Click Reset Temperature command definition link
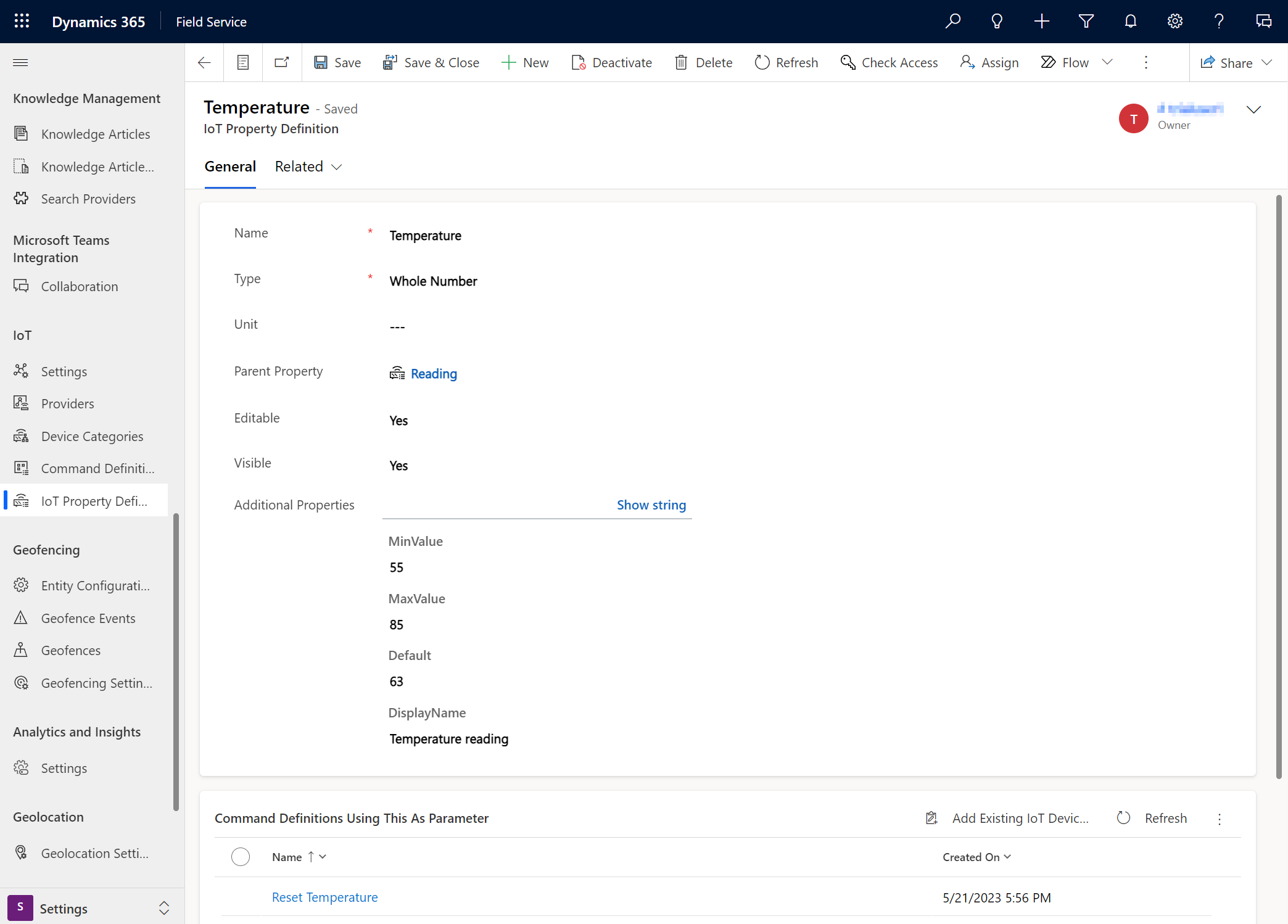Screen dimensions: 1288x924 coord(325,896)
